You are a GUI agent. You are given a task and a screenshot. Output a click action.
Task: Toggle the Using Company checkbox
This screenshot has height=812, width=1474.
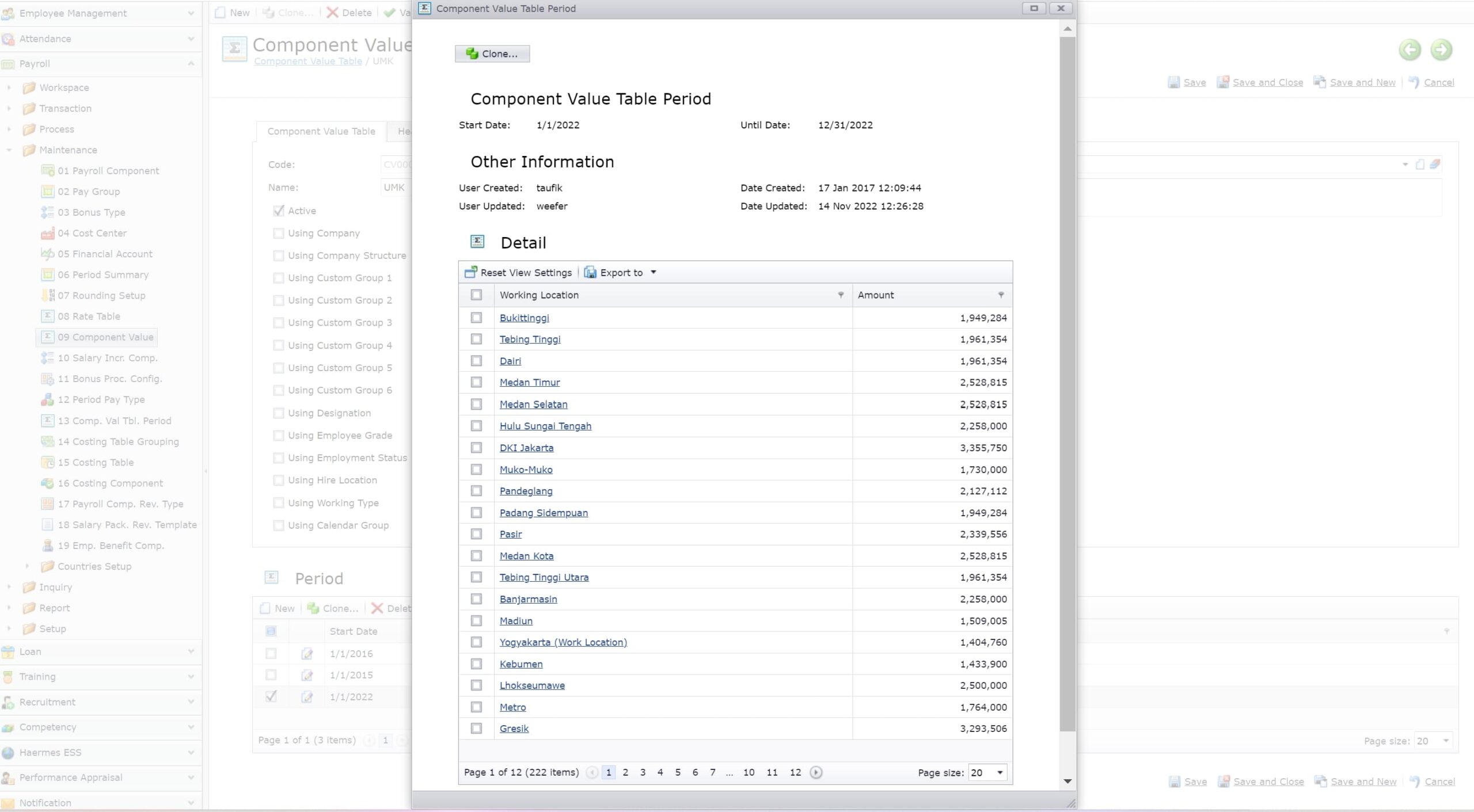[279, 233]
